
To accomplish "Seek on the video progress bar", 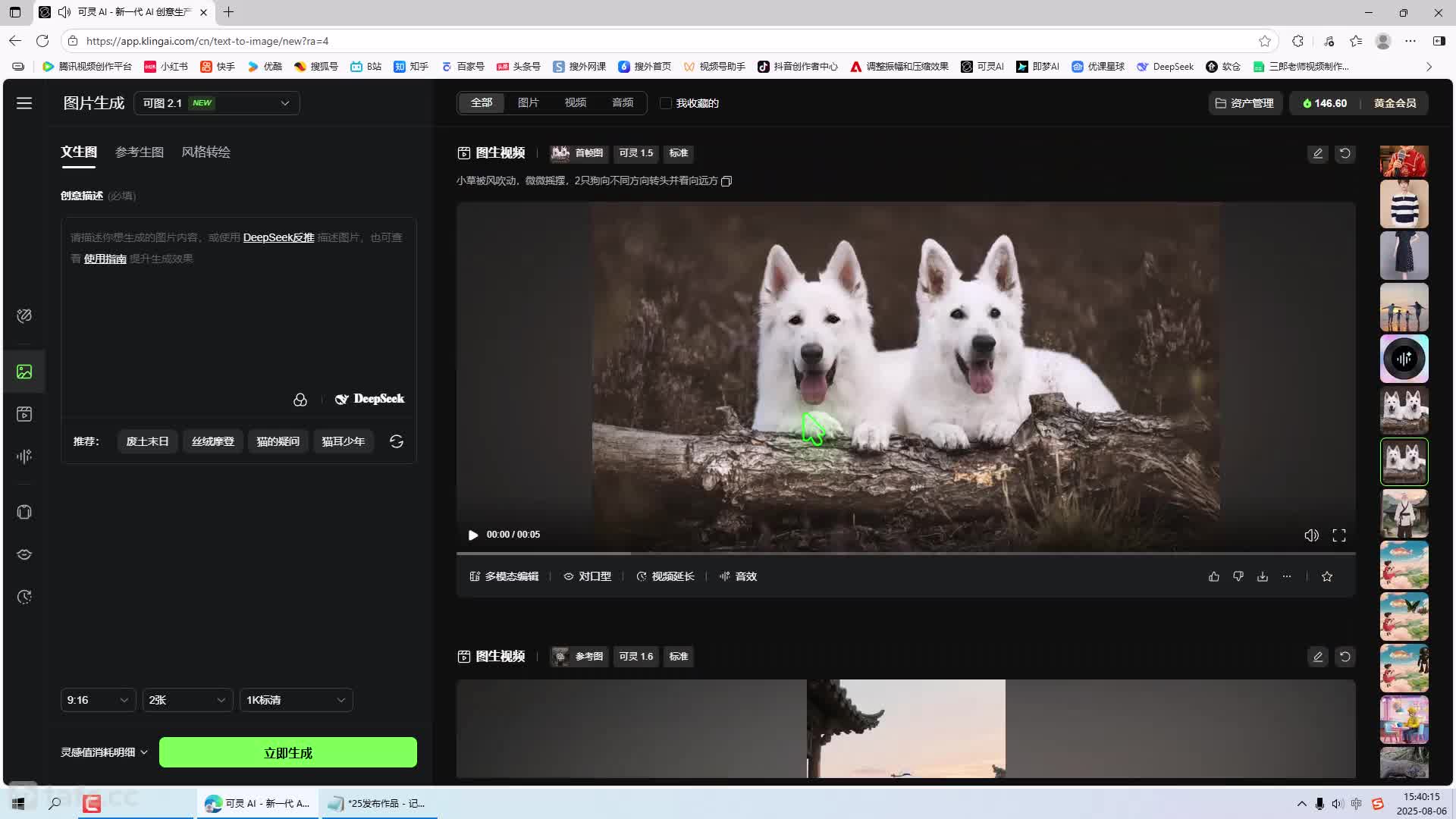I will tap(905, 554).
